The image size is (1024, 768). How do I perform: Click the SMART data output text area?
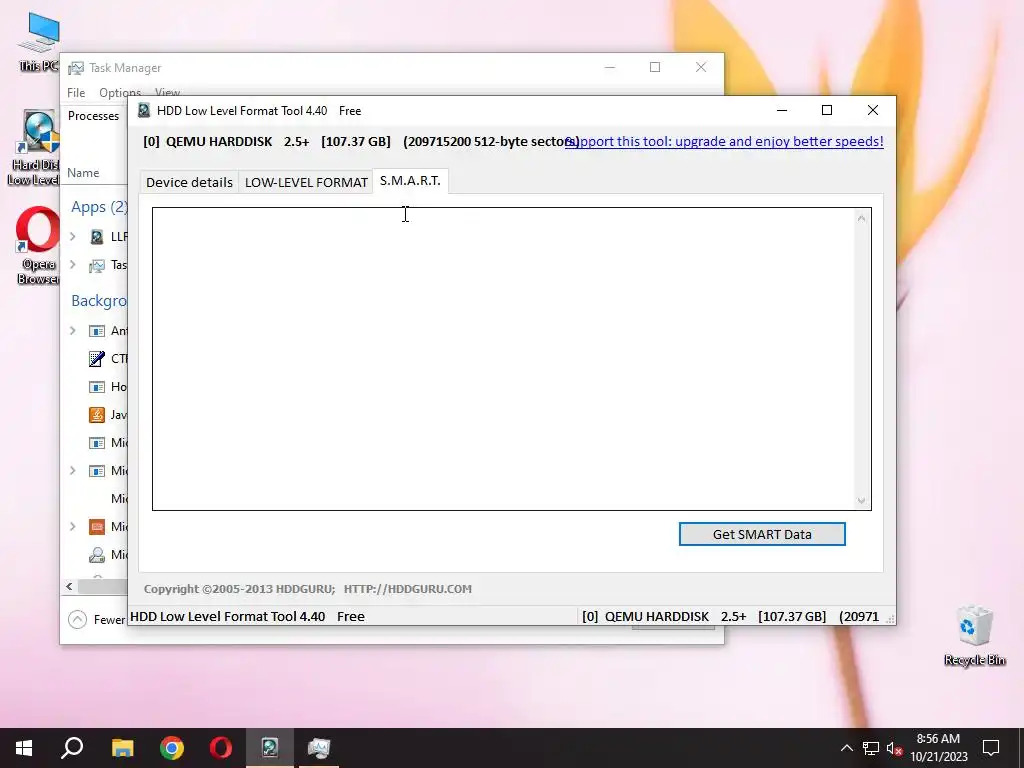[x=504, y=359]
